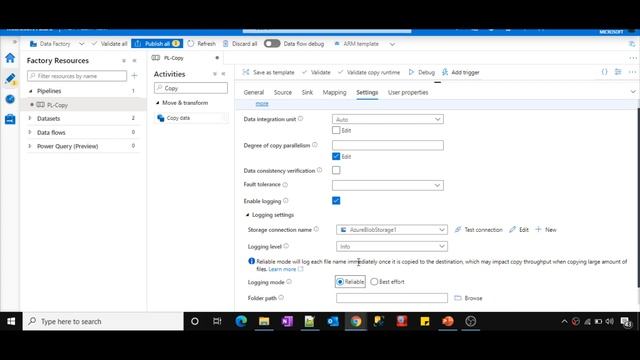Open the Data integration unit dropdown
Viewport: 640px width, 360px height.
pyautogui.click(x=388, y=119)
